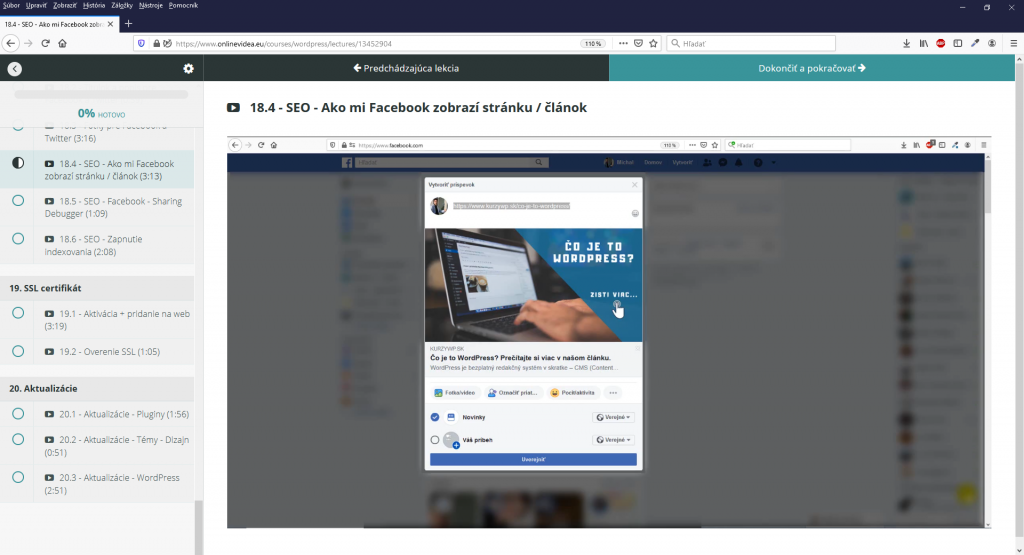Open course settings gear icon

pos(188,69)
